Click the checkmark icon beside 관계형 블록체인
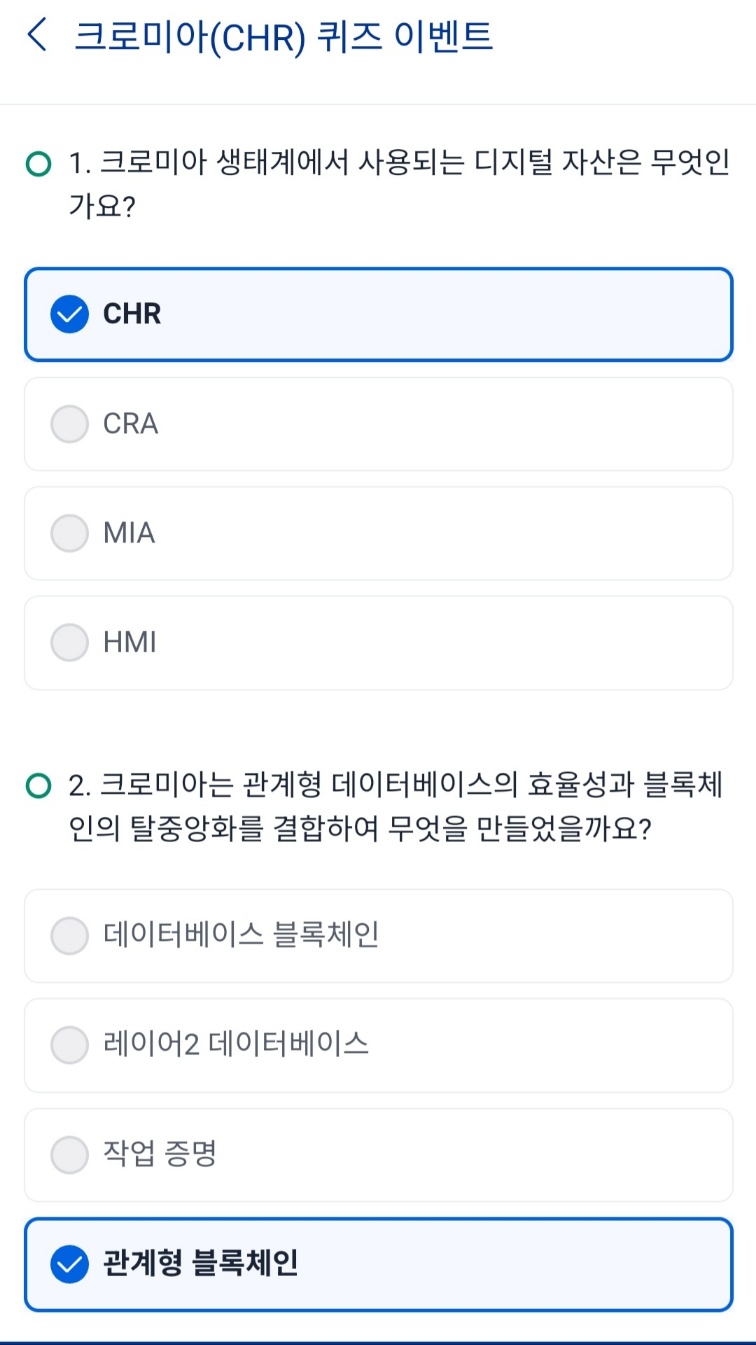The image size is (756, 1345). [x=69, y=1265]
